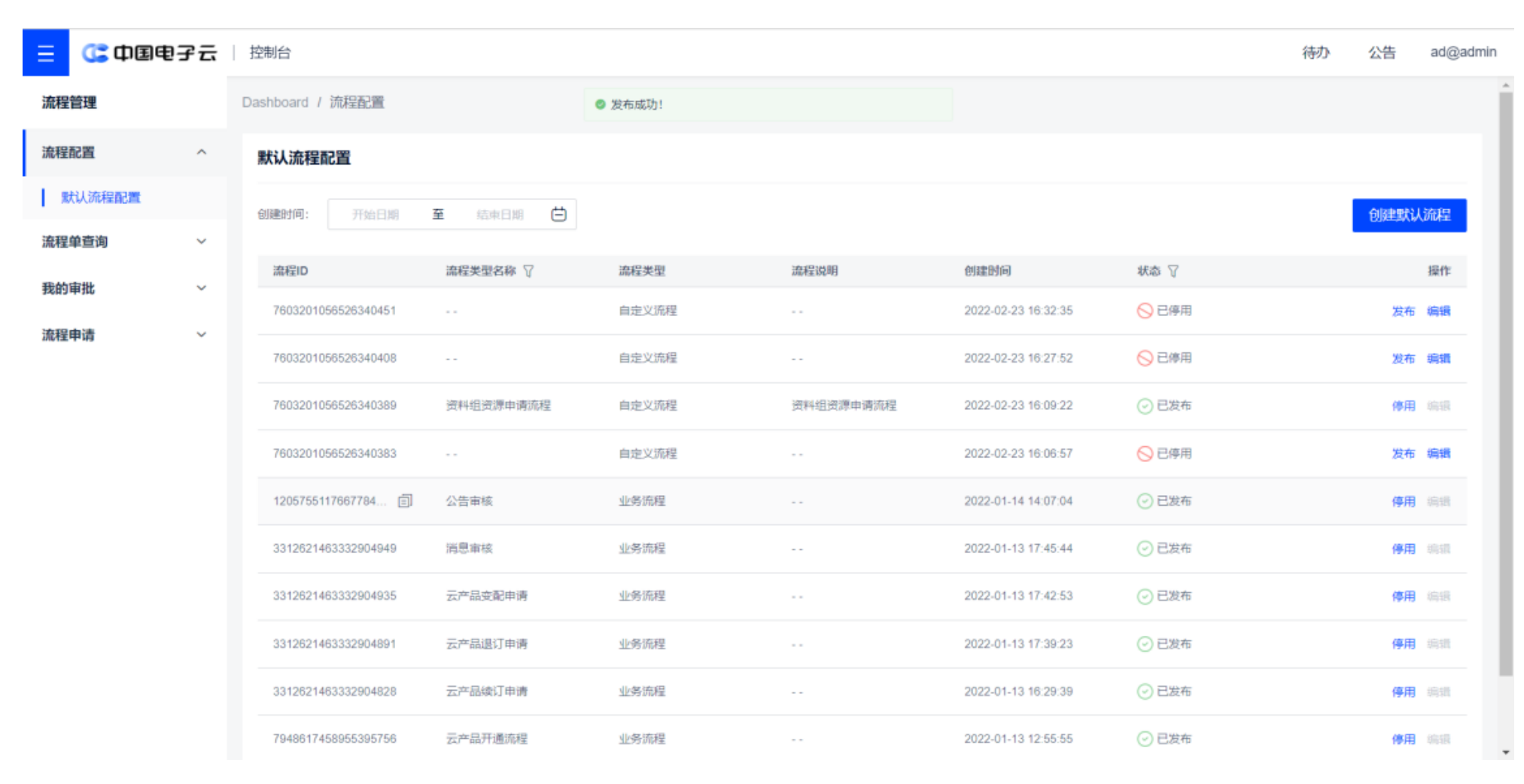This screenshot has height=784, width=1524.
Task: Click the 创建时间 column header
Action: tap(987, 271)
